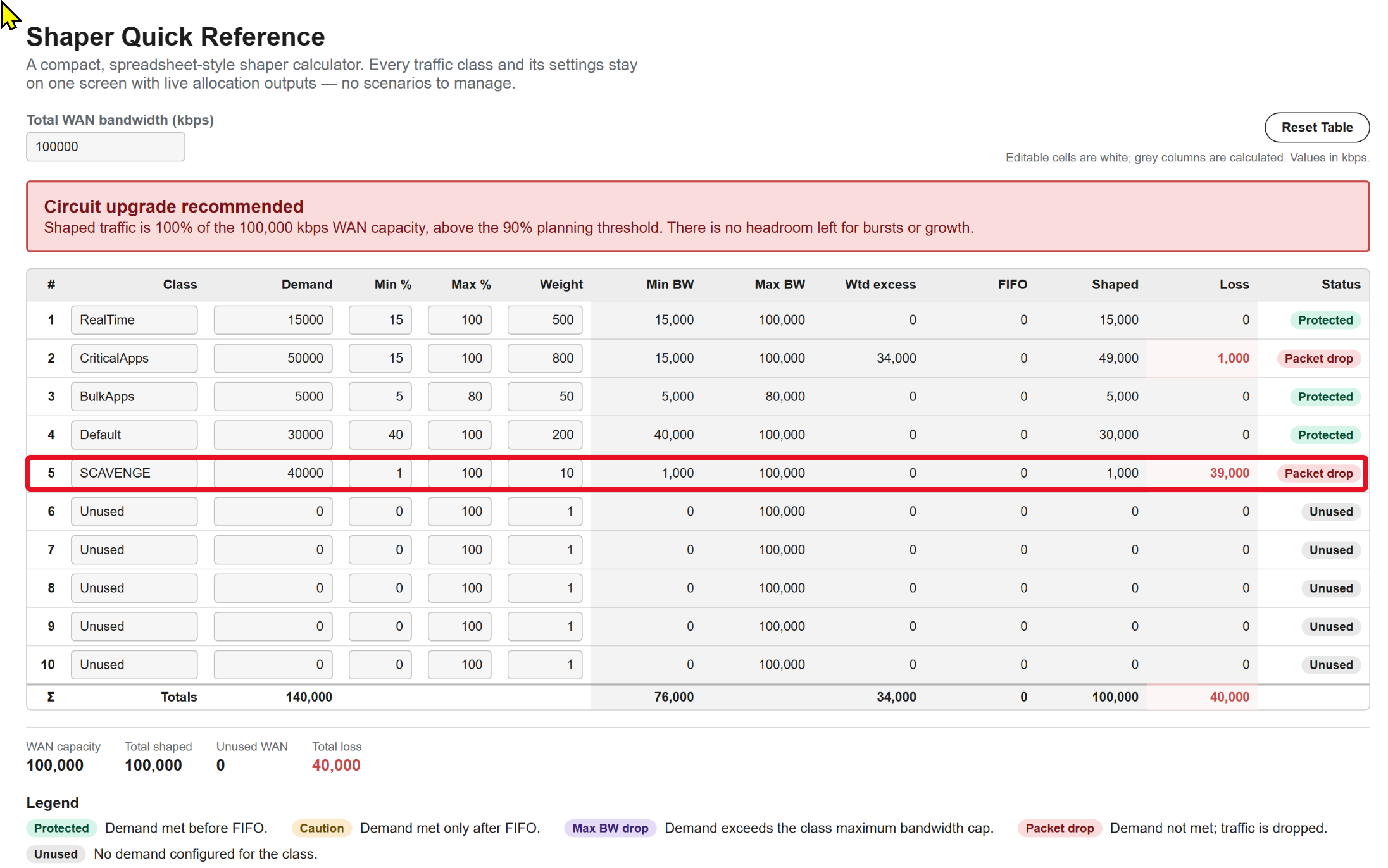Image resolution: width=1388 pixels, height=868 pixels.
Task: Click the BulkApps demand field 5000
Action: (x=273, y=397)
